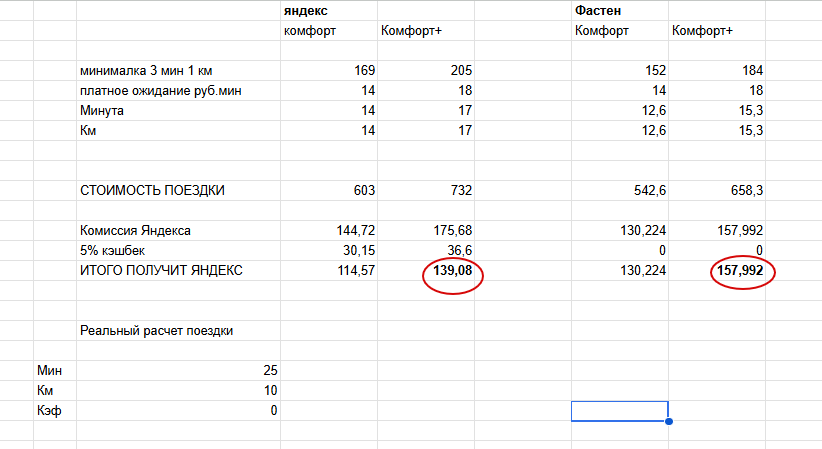This screenshot has height=449, width=822.
Task: Select the минималка value 184
Action: [x=752, y=70]
